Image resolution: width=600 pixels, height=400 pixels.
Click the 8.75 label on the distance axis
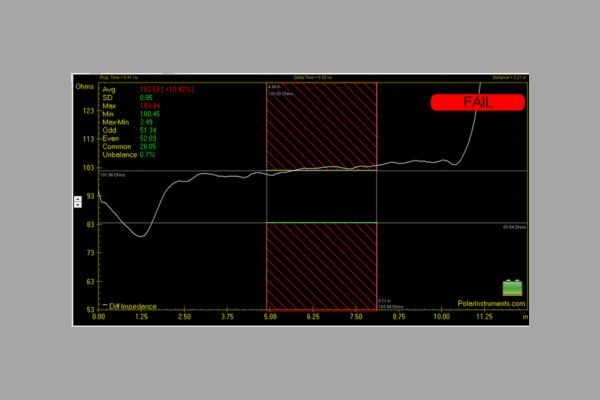pyautogui.click(x=399, y=317)
